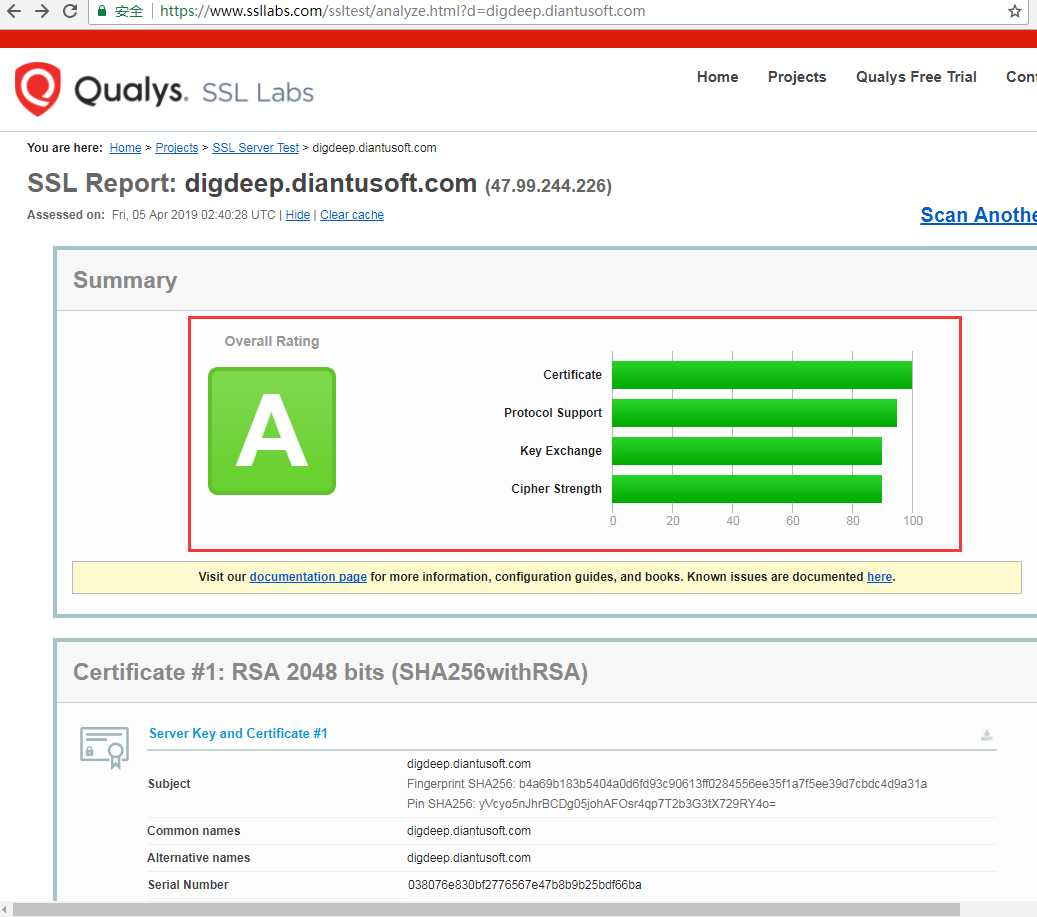This screenshot has height=917, width=1037.
Task: Click the Alternative names digdeep.diantusoft.com value
Action: pos(469,858)
